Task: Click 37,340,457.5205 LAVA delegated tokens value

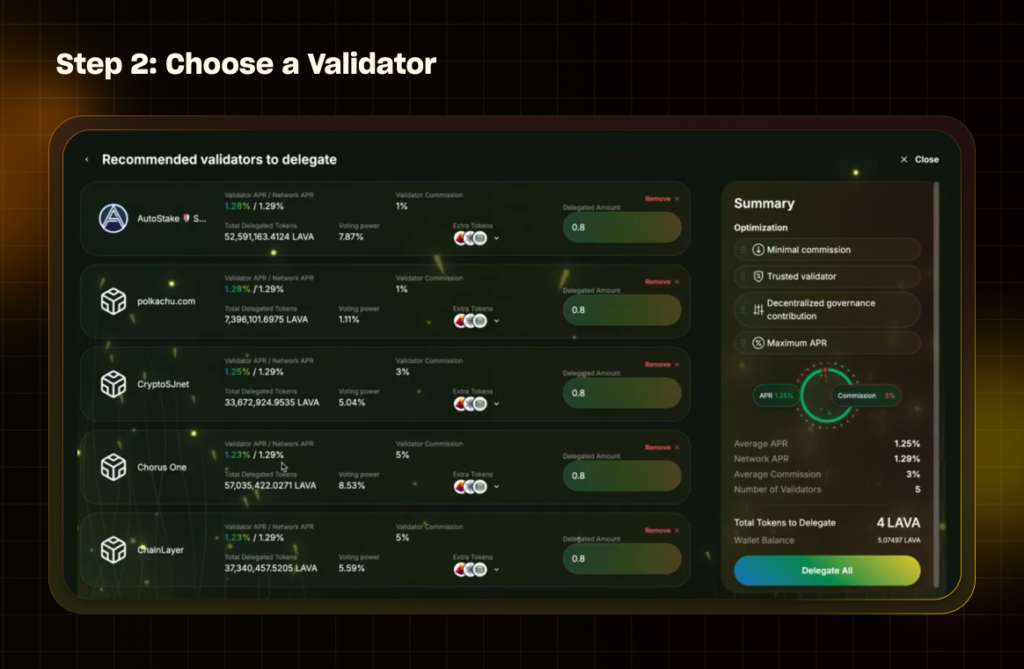Action: [x=271, y=568]
